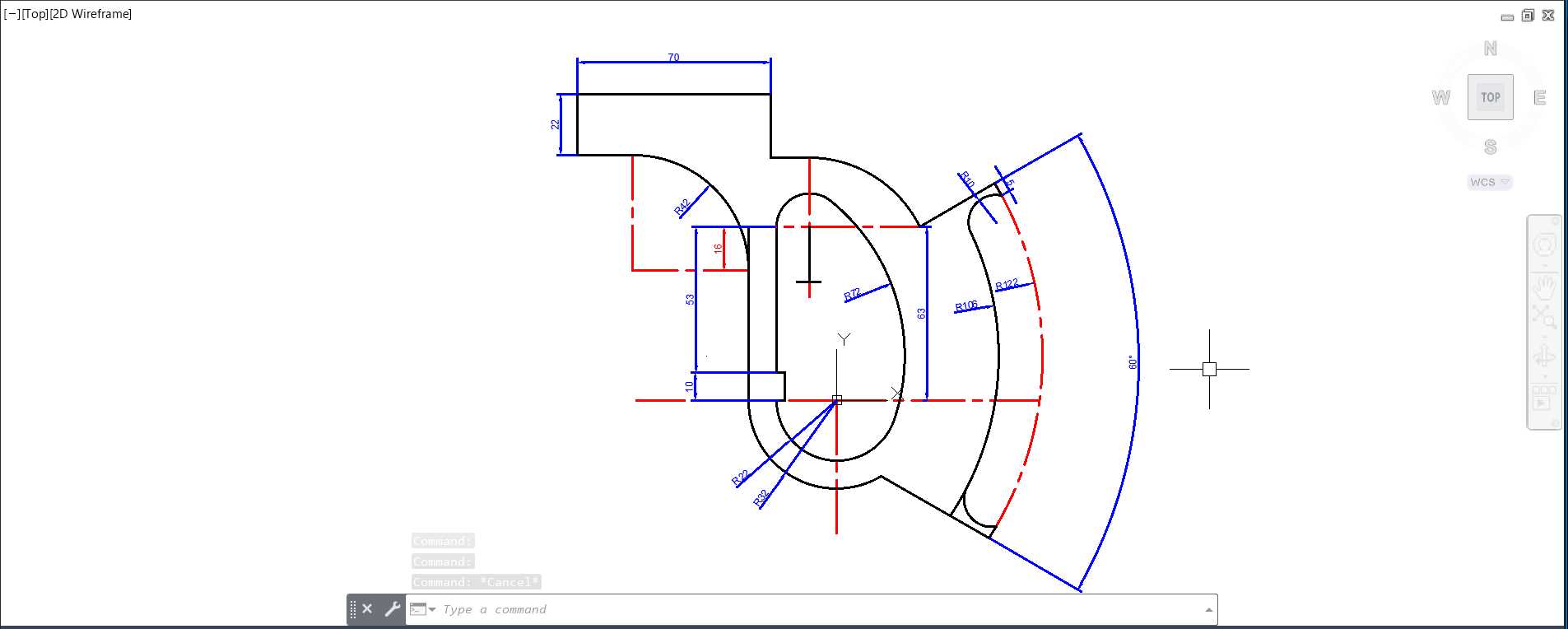The image size is (1568, 629).
Task: Click the Command: *Cancel* history line
Action: tap(477, 582)
